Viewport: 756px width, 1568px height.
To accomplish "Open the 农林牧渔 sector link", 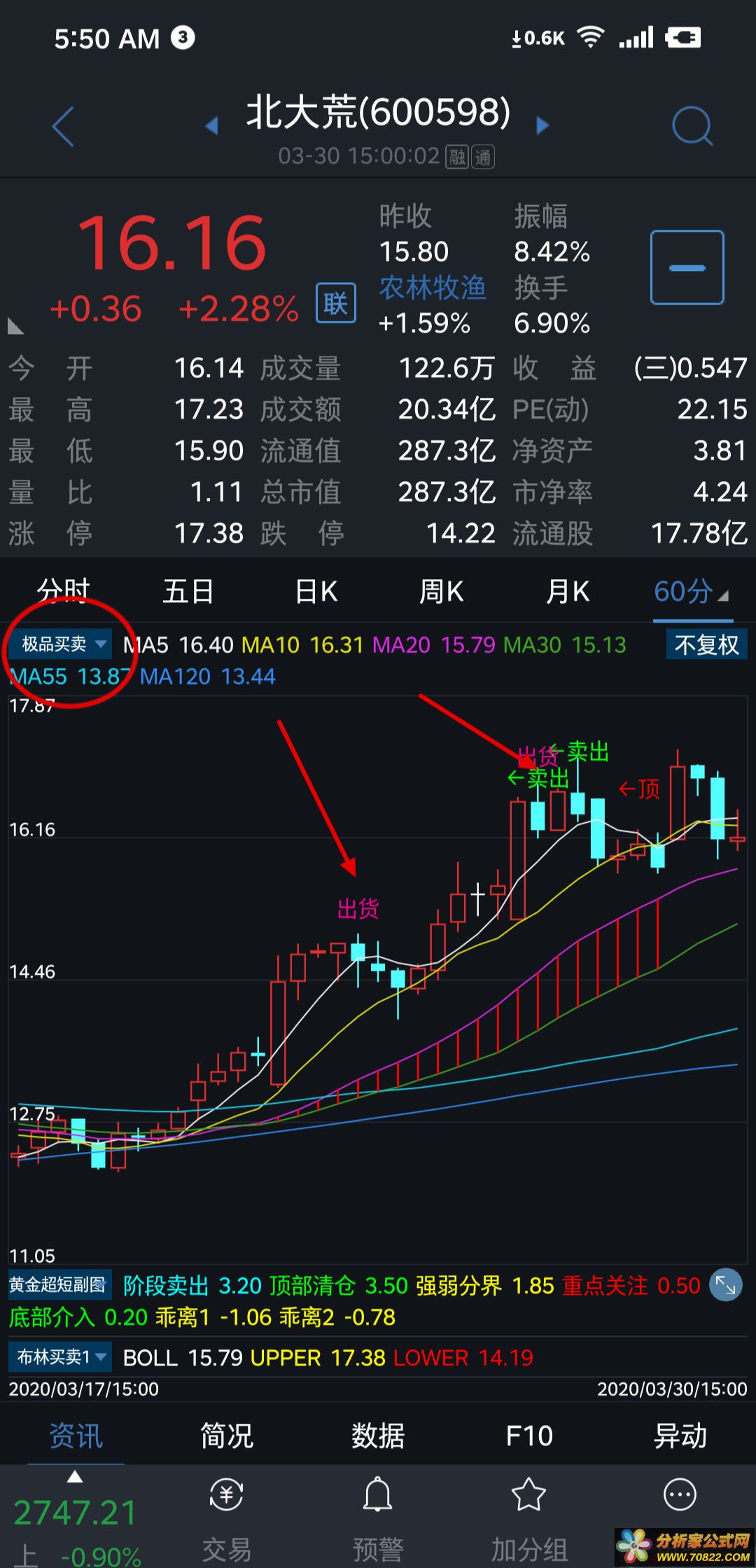I will [x=432, y=288].
